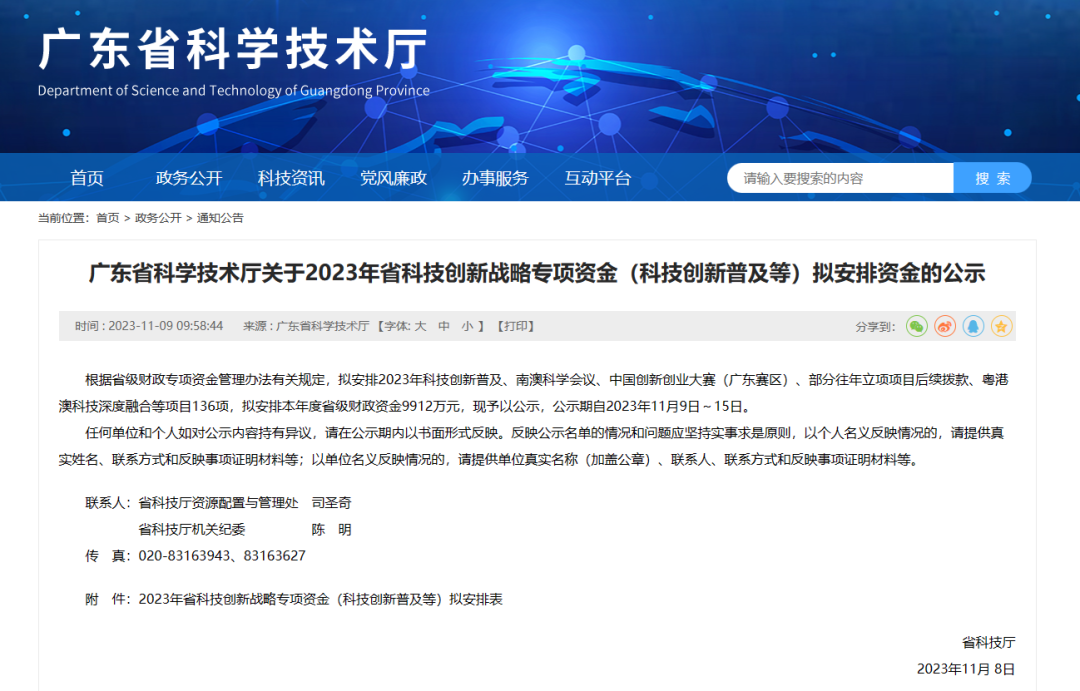Open the 办事服务 navigation item
This screenshot has height=691, width=1080.
click(495, 178)
